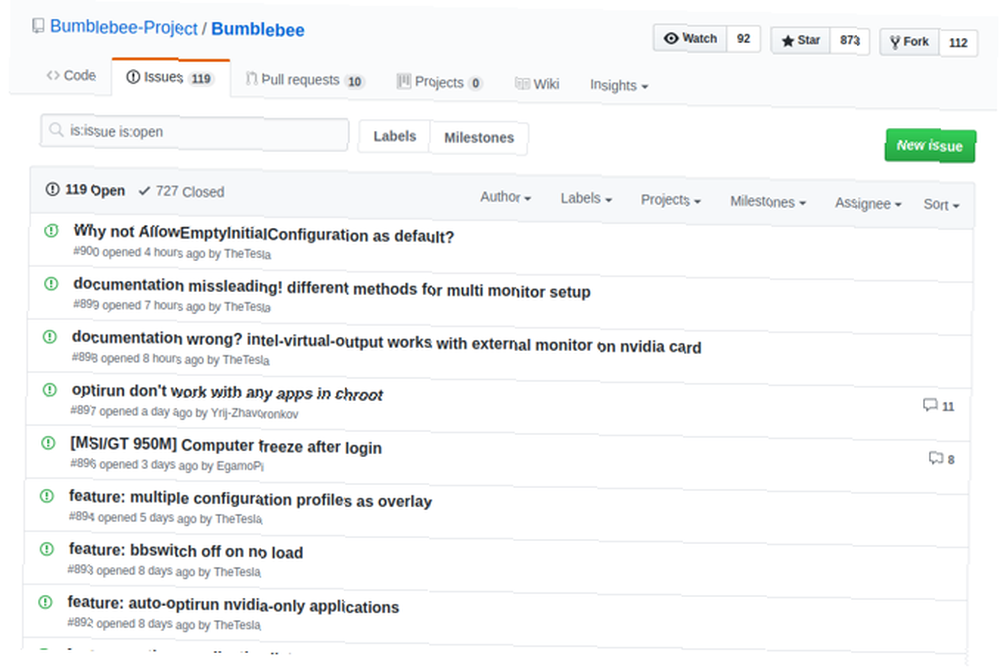Click the open-issue icon for #898
Image resolution: width=1000 pixels, height=669 pixels.
[50, 337]
